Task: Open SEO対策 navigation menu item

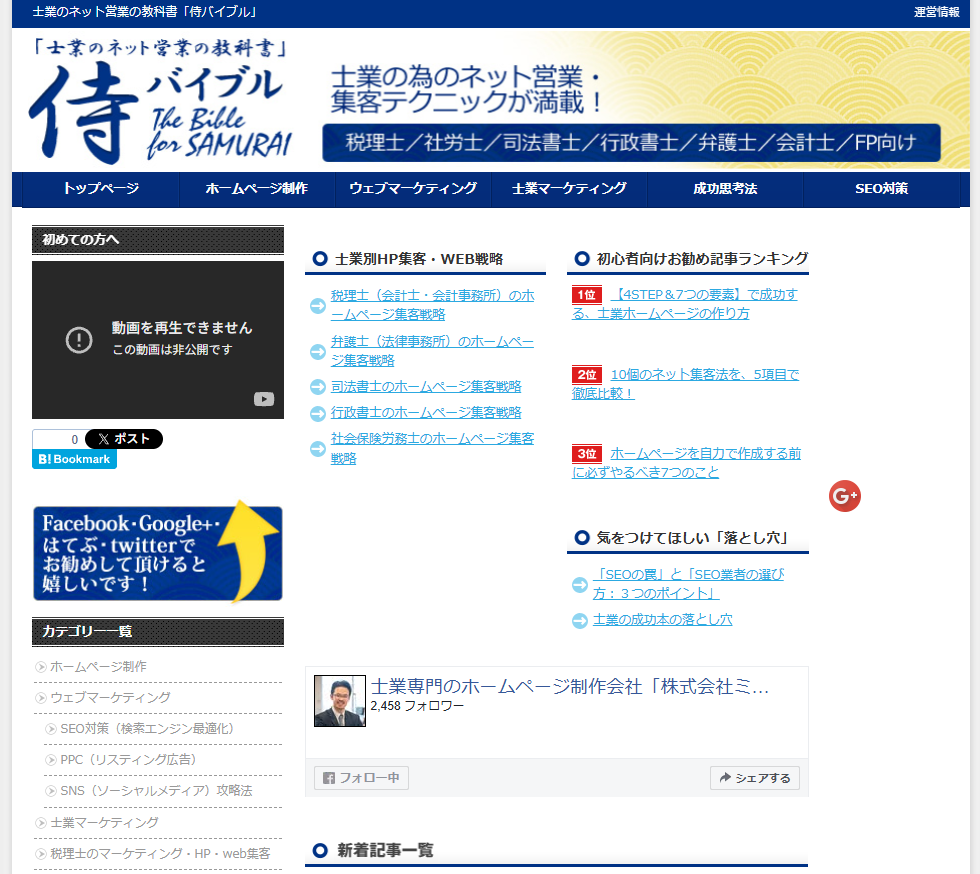Action: pos(881,189)
